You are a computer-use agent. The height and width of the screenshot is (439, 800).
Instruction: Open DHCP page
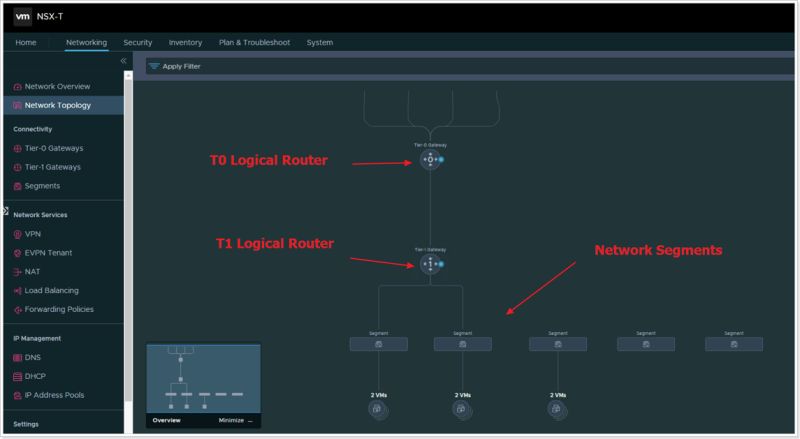(x=35, y=376)
